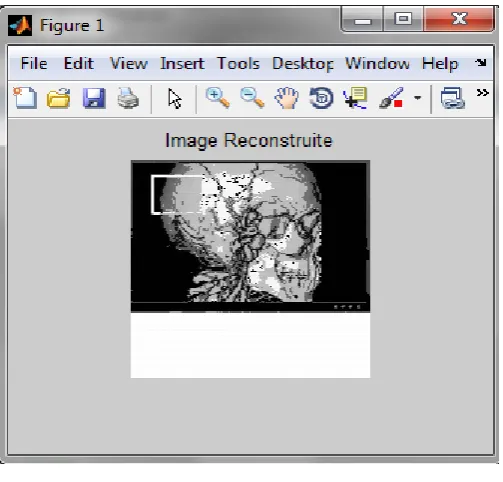Enable the Rotate 3D tool
Screen dimensions: 503x482
[x=321, y=98]
